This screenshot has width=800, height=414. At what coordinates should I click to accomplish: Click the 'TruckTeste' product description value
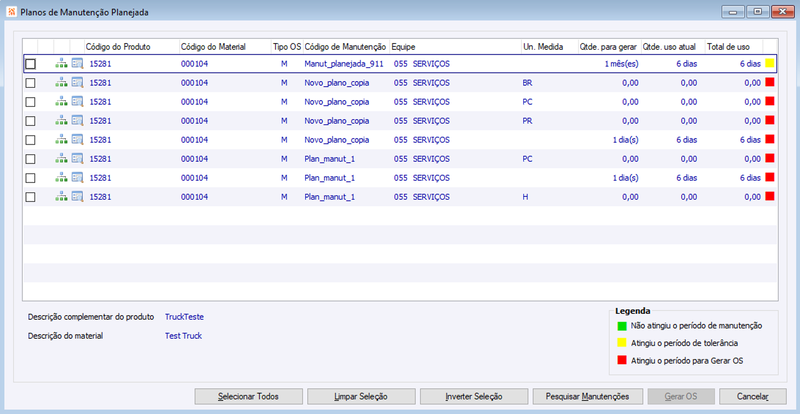point(184,317)
